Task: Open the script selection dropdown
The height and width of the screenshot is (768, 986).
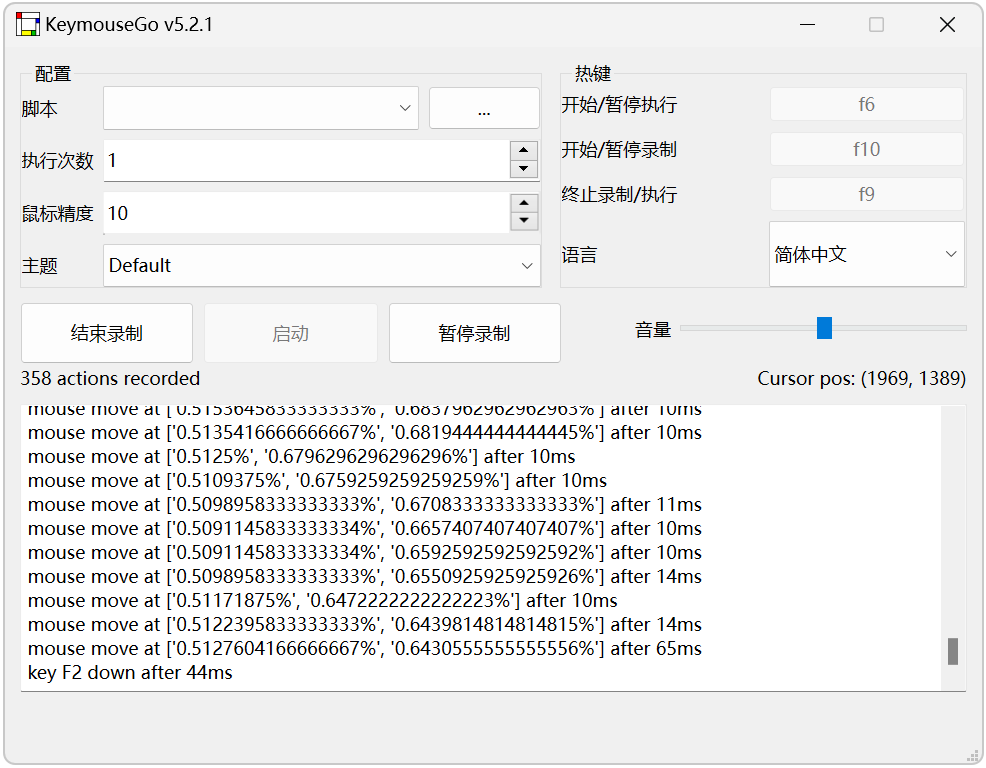Action: [x=260, y=108]
